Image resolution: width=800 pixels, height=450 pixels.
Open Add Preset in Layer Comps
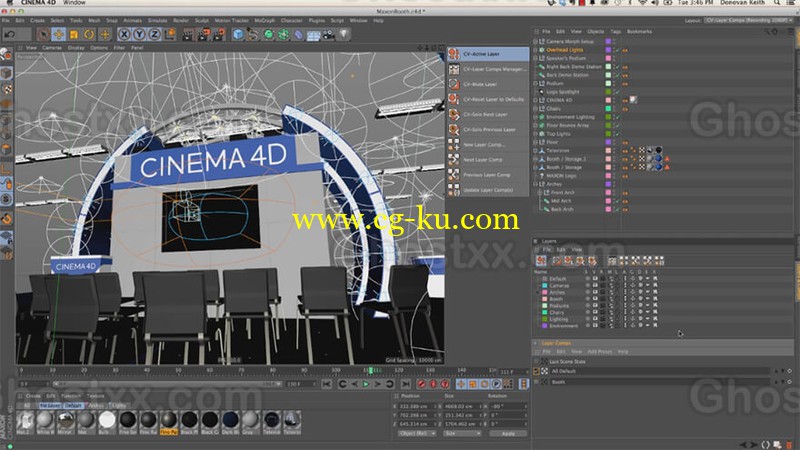click(x=599, y=352)
